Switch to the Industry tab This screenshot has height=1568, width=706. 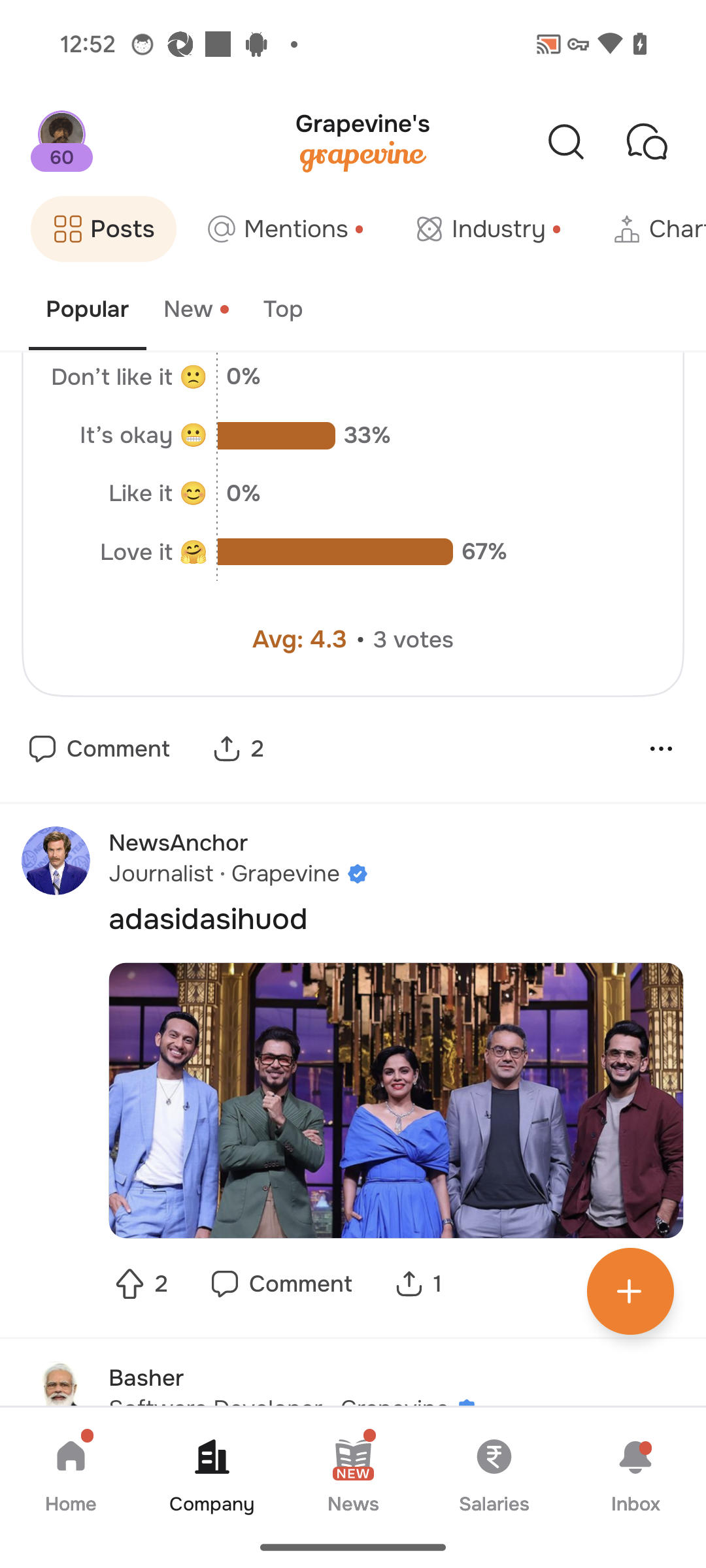[488, 229]
